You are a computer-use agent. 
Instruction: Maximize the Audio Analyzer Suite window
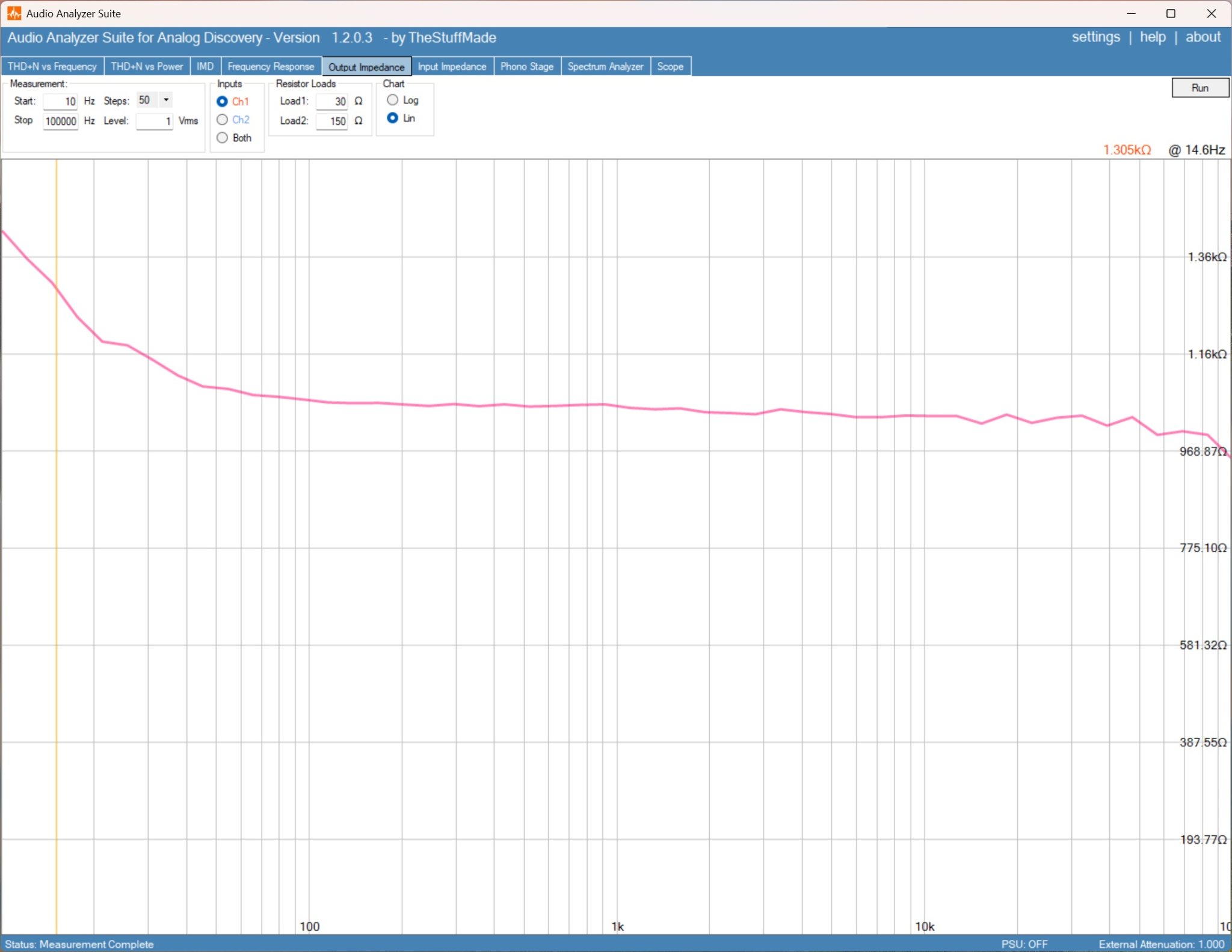pyautogui.click(x=1171, y=13)
